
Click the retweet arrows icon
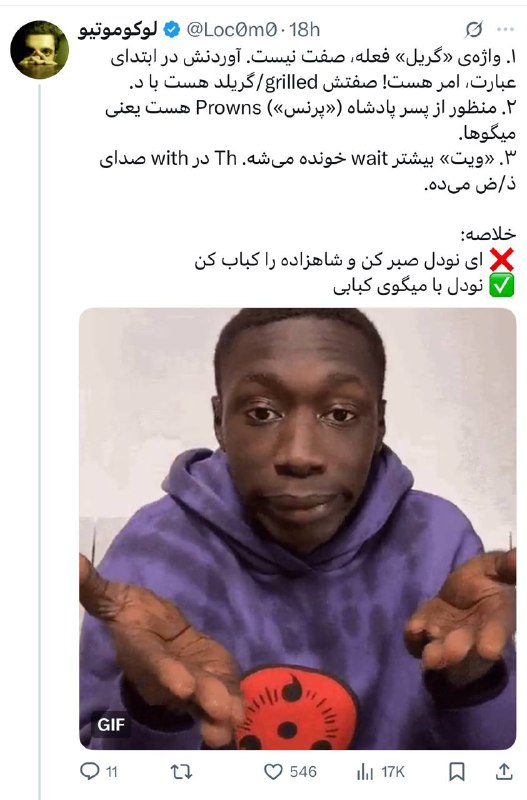181,771
